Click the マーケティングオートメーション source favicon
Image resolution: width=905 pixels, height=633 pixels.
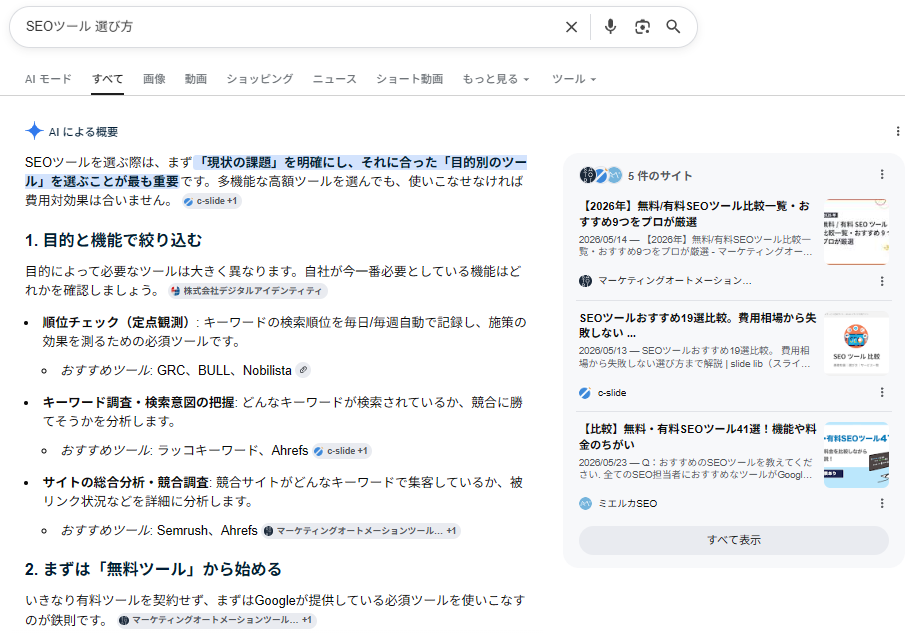(585, 281)
